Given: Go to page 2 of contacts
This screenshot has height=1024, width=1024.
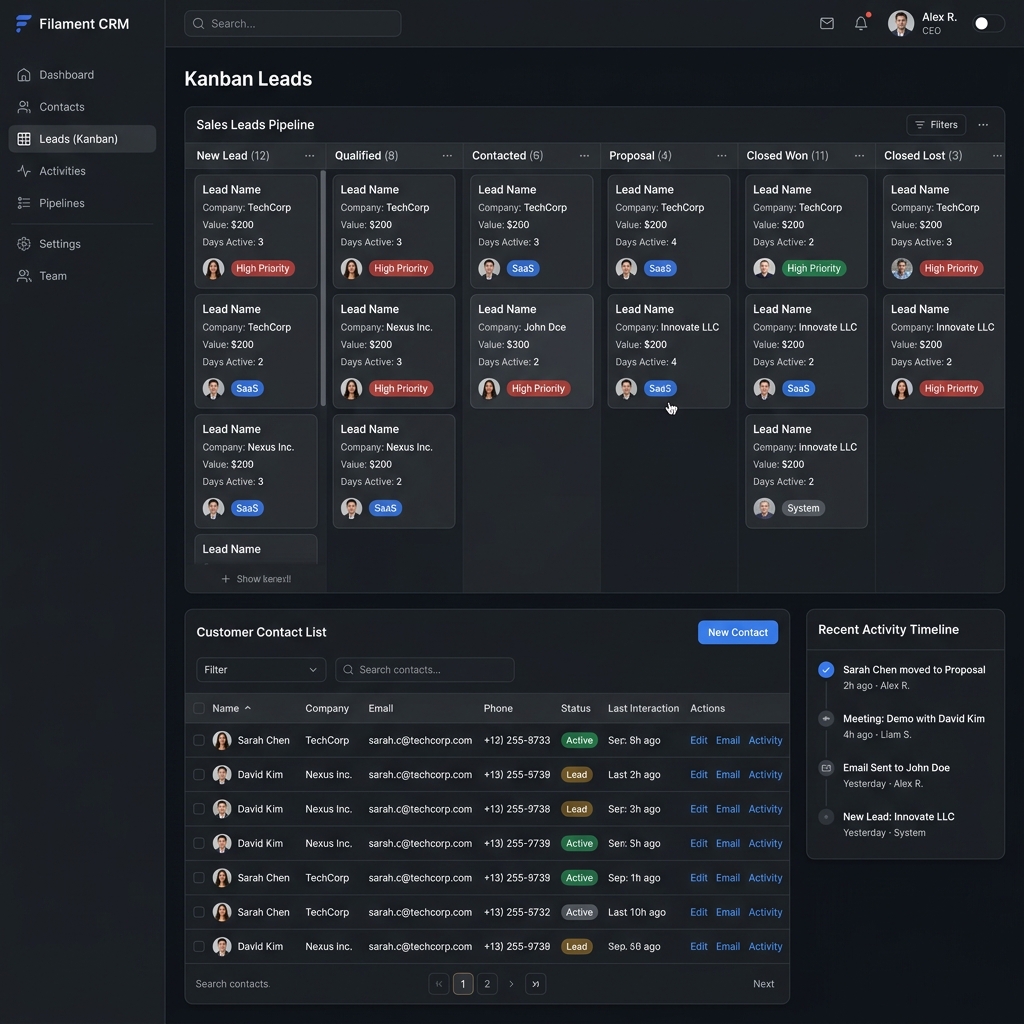Looking at the screenshot, I should coord(487,983).
